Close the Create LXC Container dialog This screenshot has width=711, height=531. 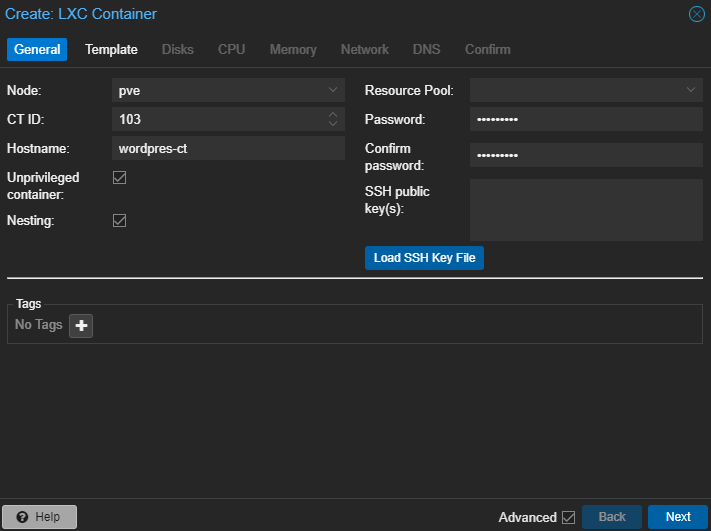[697, 14]
